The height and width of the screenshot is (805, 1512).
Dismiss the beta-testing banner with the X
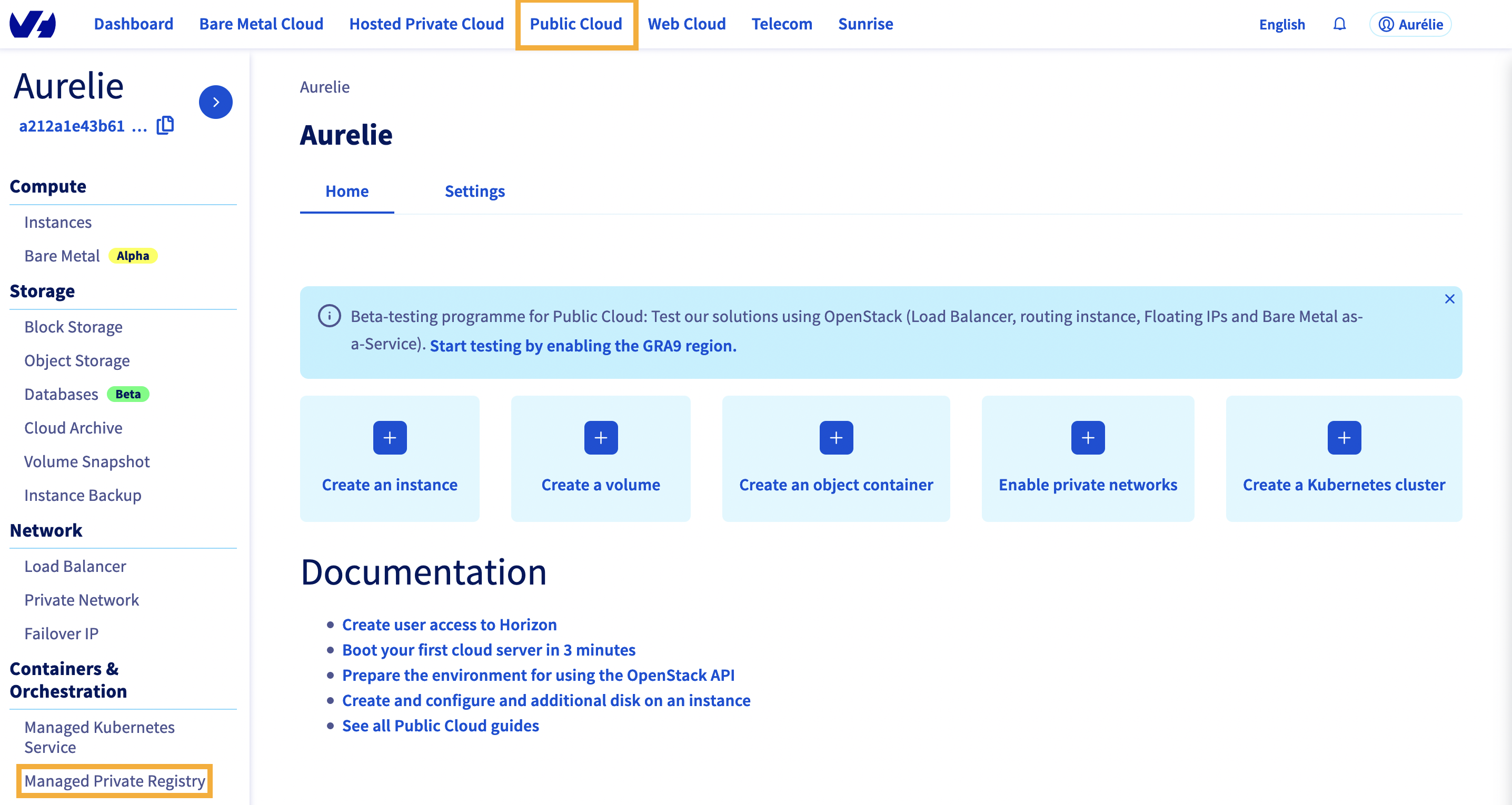pyautogui.click(x=1449, y=299)
